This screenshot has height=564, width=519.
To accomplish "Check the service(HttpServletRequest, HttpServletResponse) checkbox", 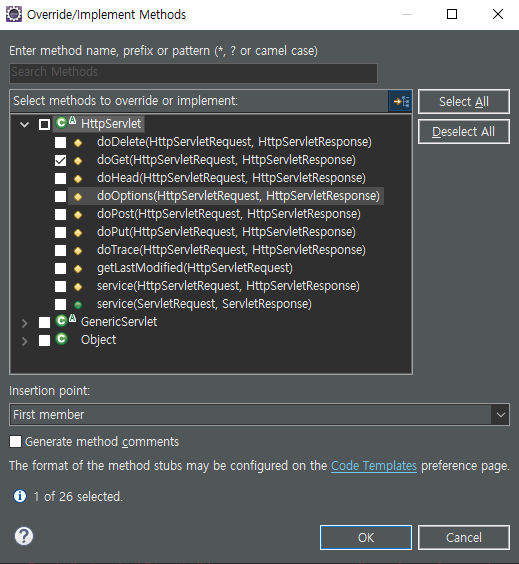I will point(60,286).
